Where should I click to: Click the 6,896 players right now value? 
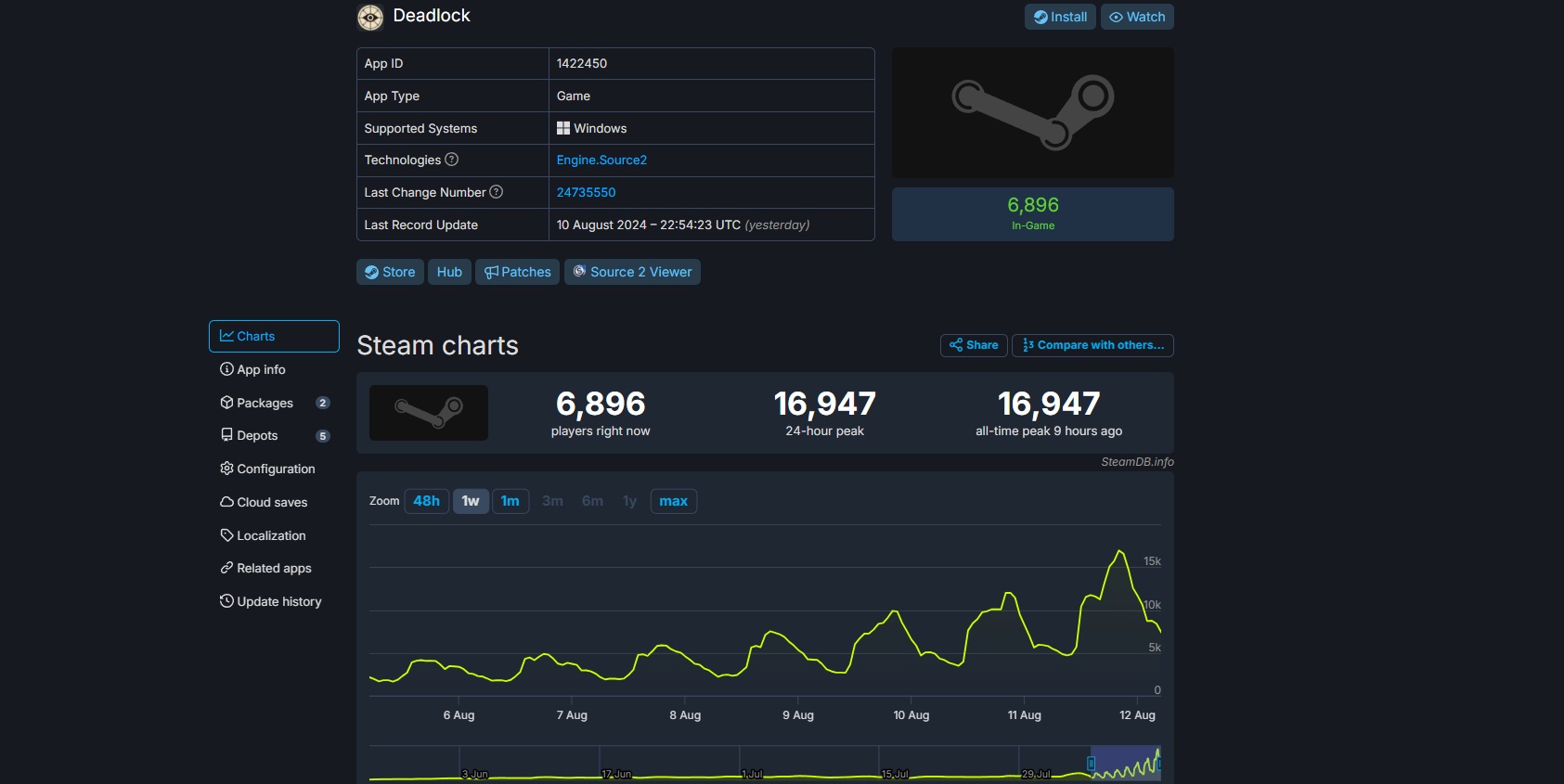coord(601,404)
